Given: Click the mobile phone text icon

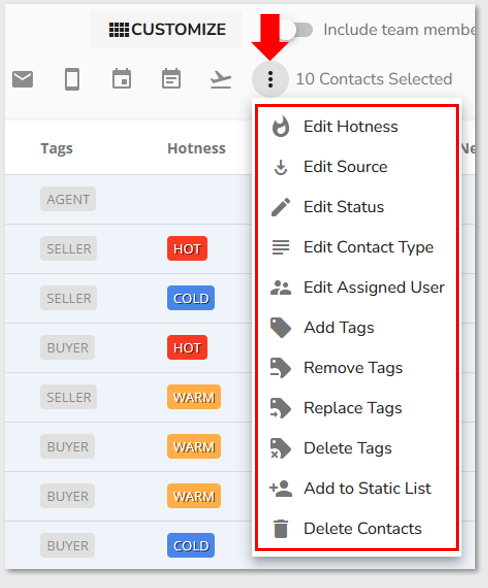Looking at the screenshot, I should tap(72, 79).
